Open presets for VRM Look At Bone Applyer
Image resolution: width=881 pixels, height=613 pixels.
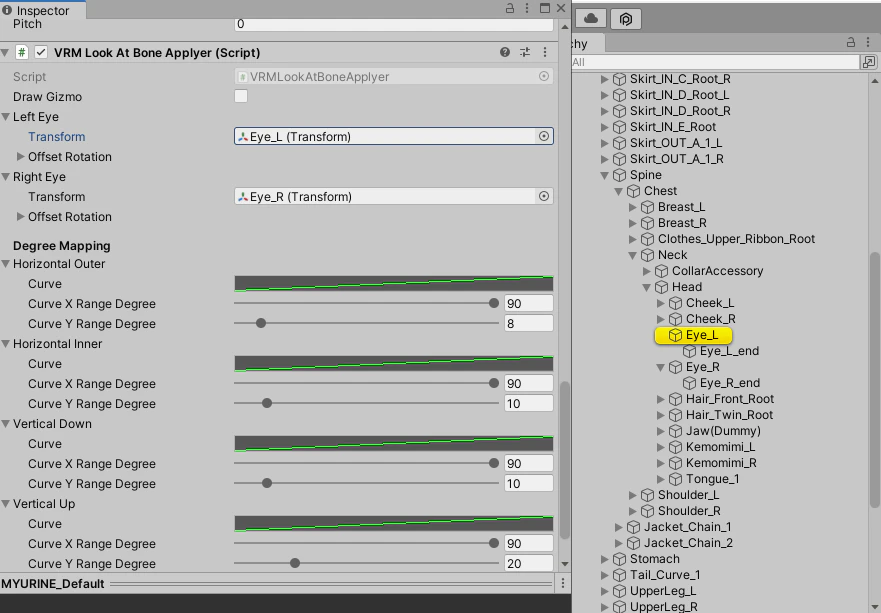click(525, 52)
